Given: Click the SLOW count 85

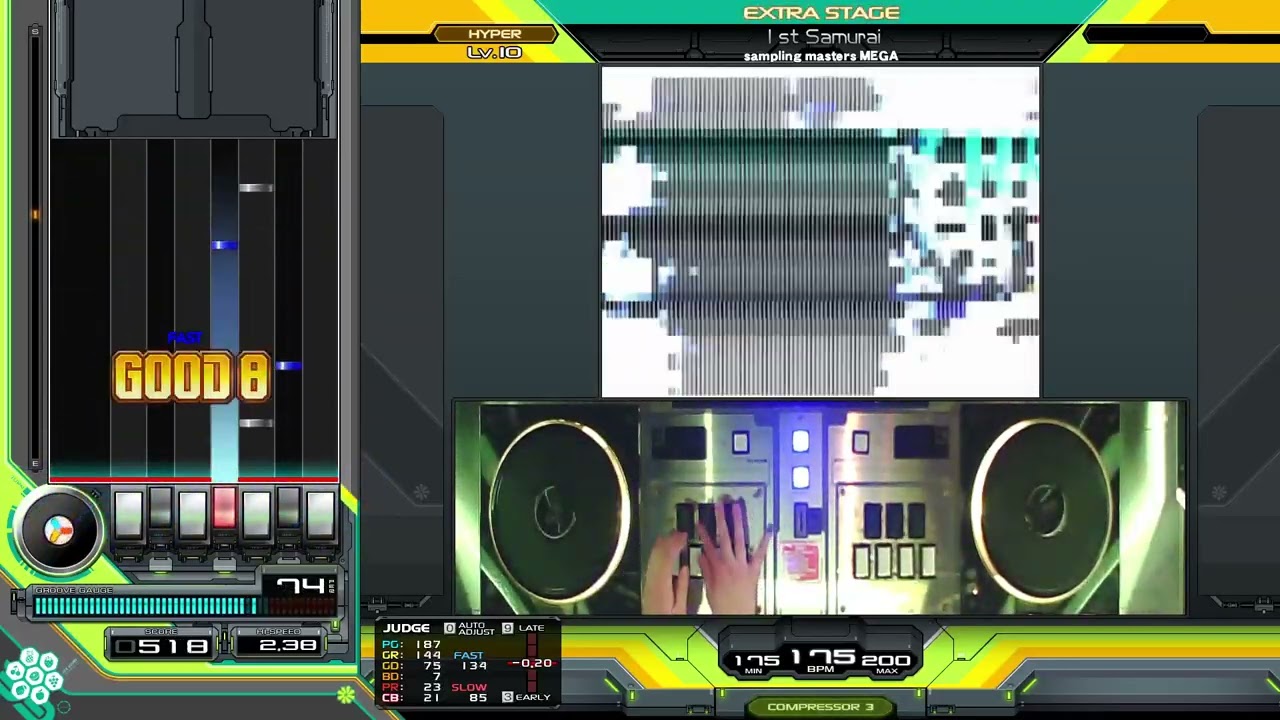Looking at the screenshot, I should point(479,698).
